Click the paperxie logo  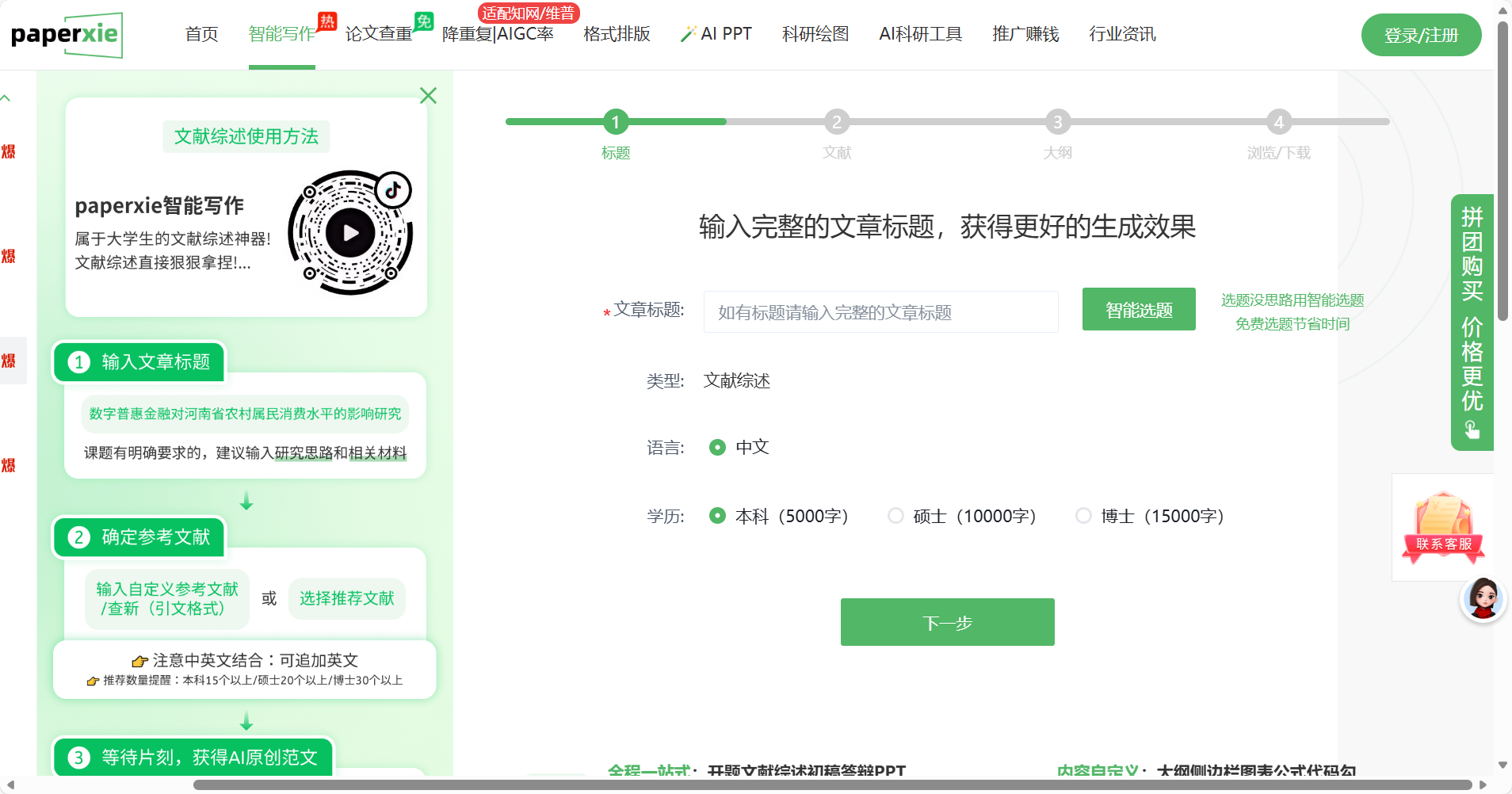point(67,35)
